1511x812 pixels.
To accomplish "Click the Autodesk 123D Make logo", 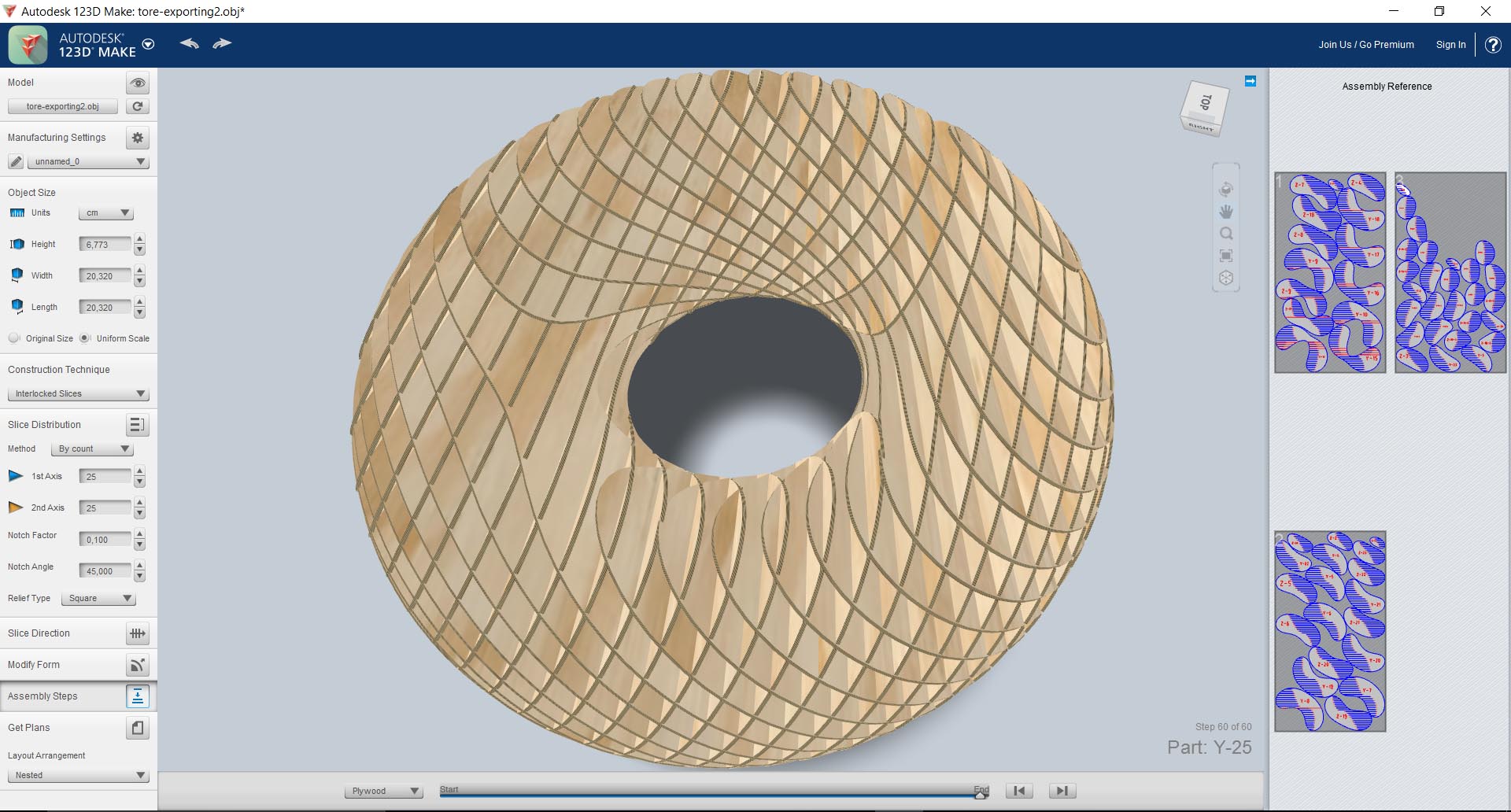I will [28, 45].
